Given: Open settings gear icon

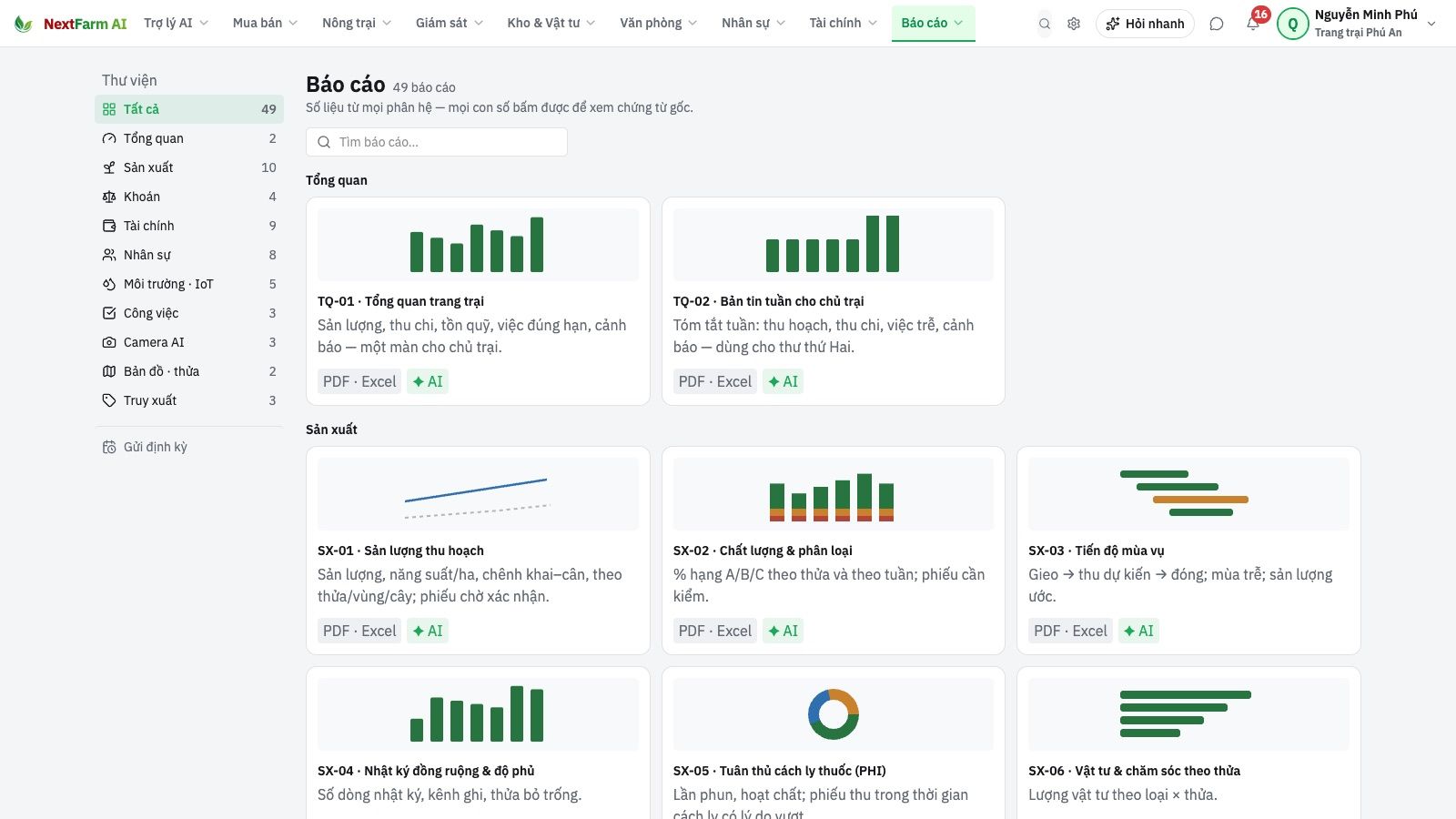Looking at the screenshot, I should [x=1074, y=24].
